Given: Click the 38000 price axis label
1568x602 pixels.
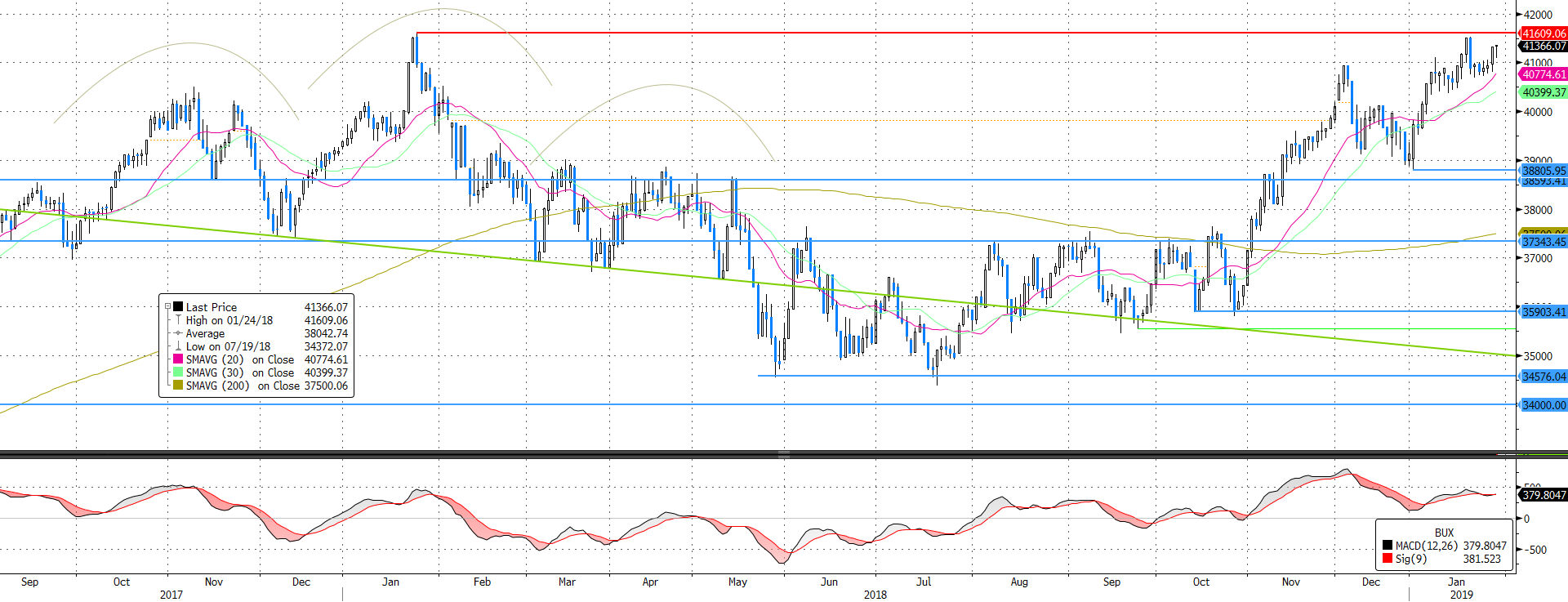Looking at the screenshot, I should 1538,210.
